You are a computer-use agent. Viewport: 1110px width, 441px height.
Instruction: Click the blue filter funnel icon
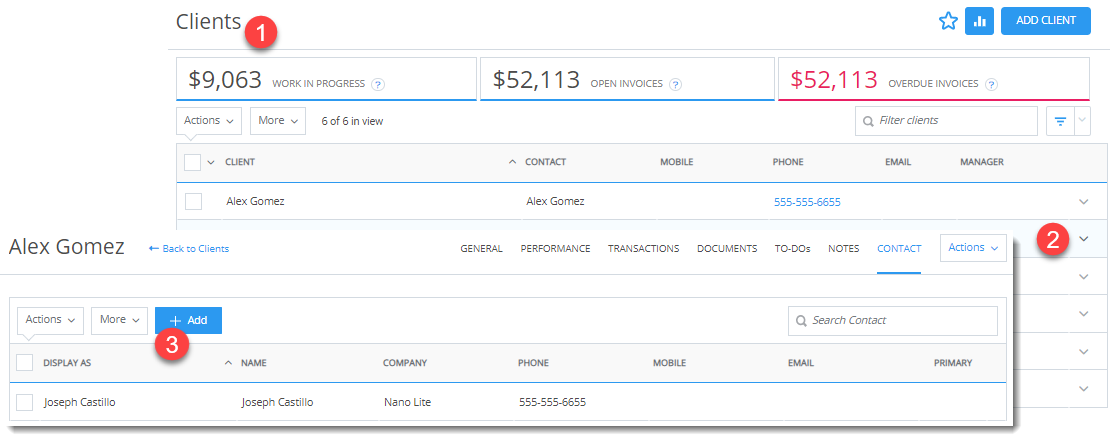click(x=1060, y=121)
